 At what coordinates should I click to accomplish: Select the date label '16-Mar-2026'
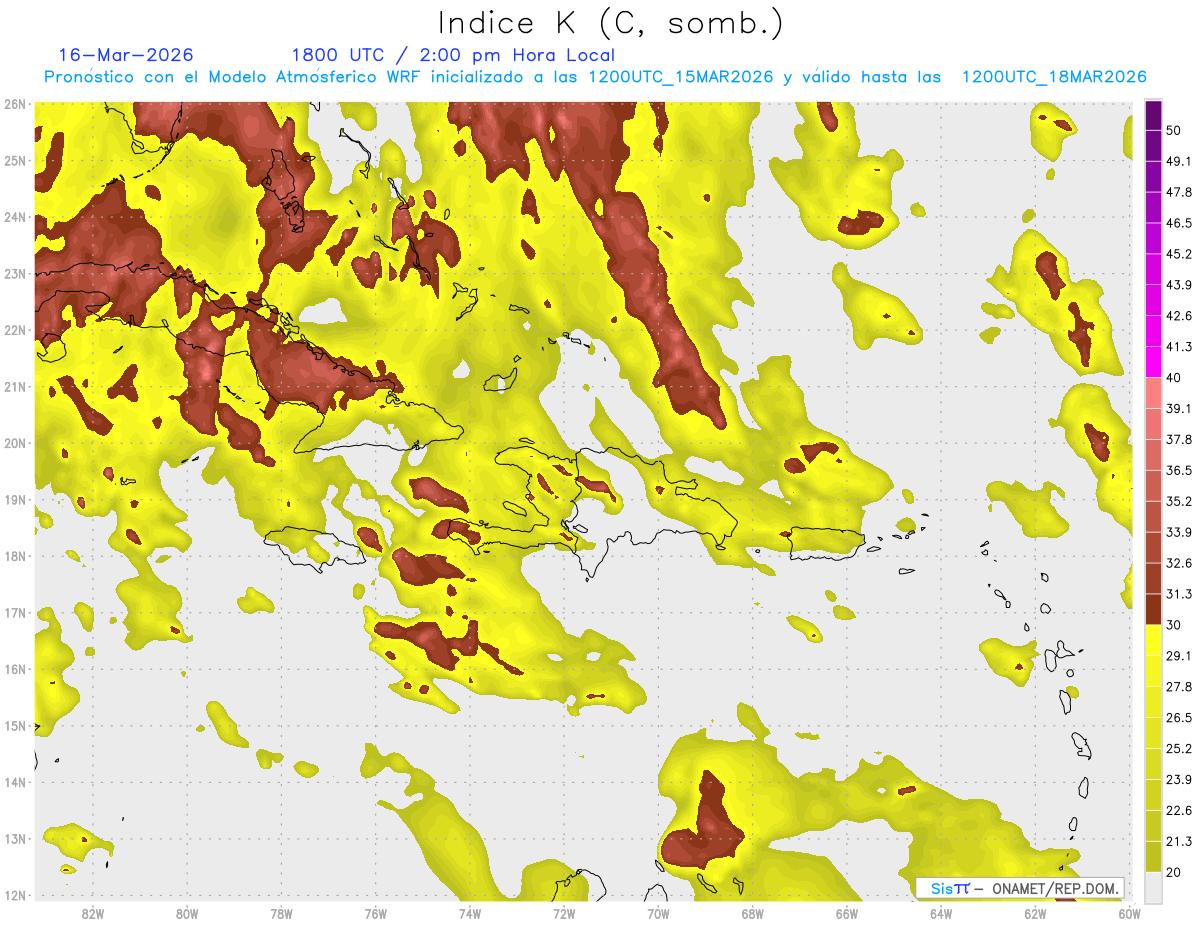coord(126,55)
